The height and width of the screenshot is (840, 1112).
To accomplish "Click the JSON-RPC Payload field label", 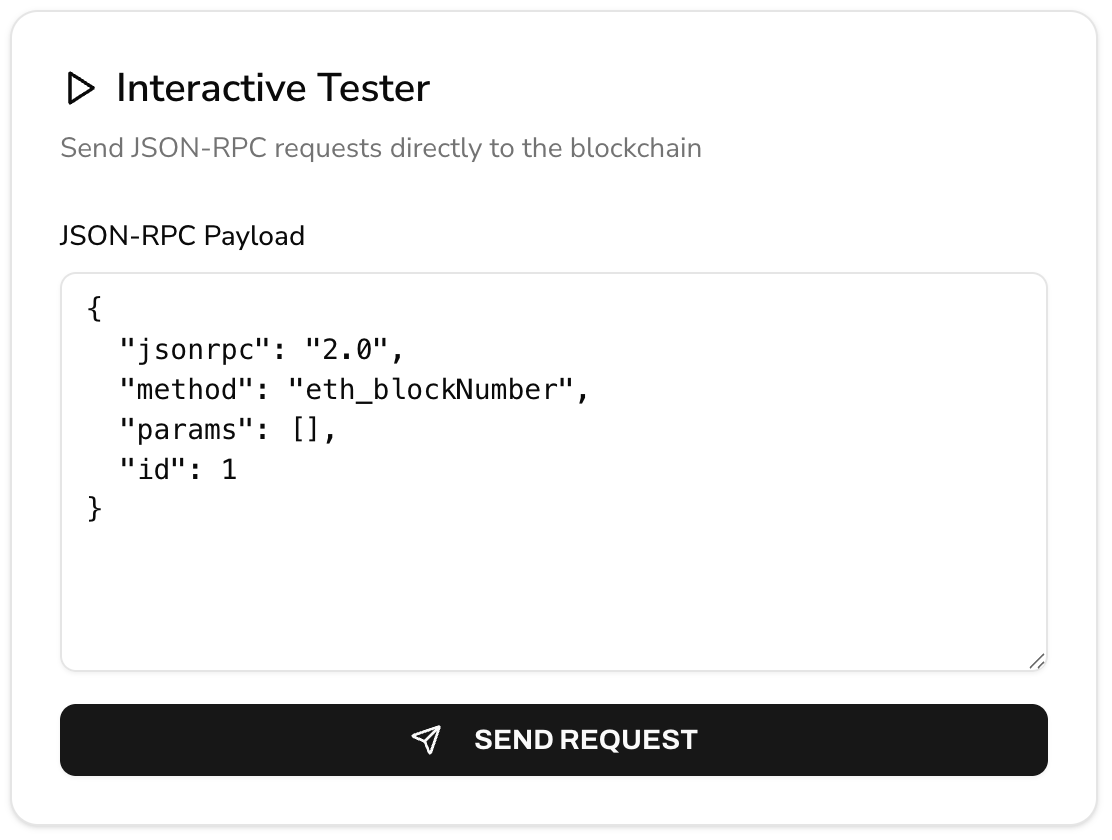I will pos(183,236).
